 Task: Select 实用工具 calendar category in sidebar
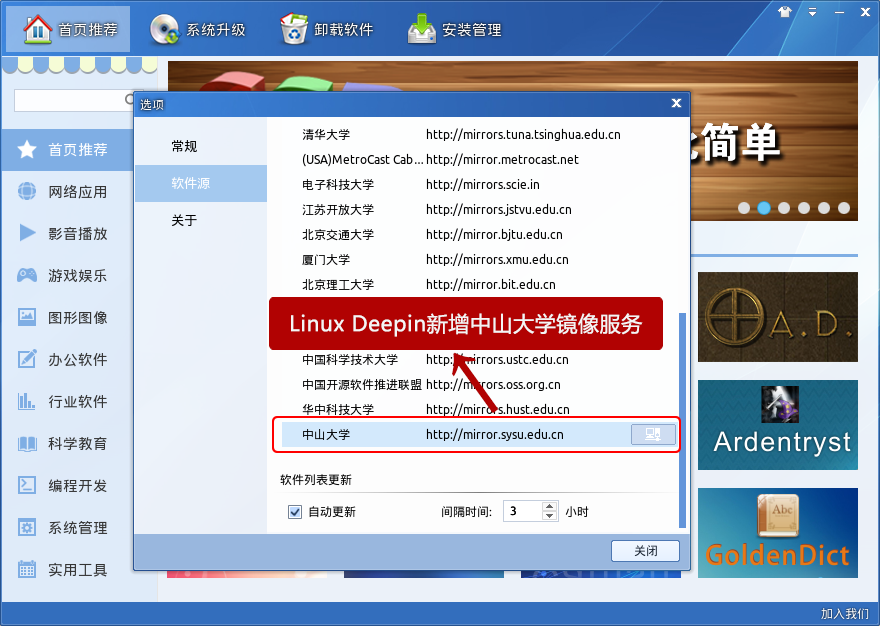tap(67, 570)
